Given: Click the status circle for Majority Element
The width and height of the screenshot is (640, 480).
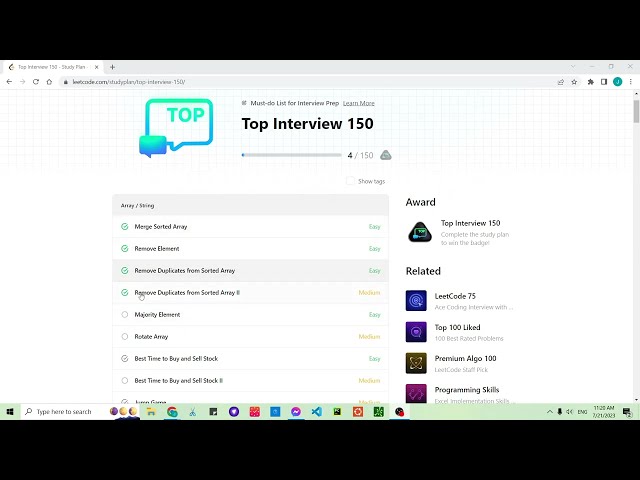Looking at the screenshot, I should coord(125,315).
